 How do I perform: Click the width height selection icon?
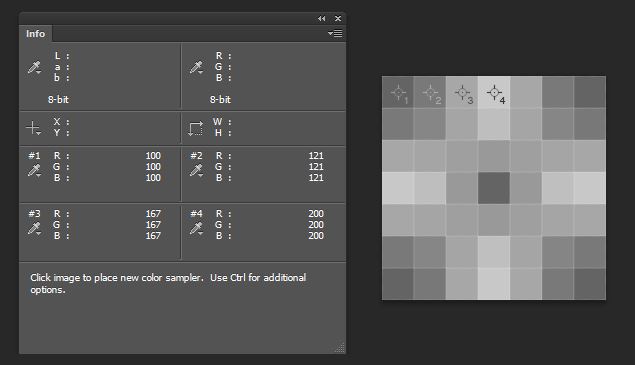tap(196, 128)
